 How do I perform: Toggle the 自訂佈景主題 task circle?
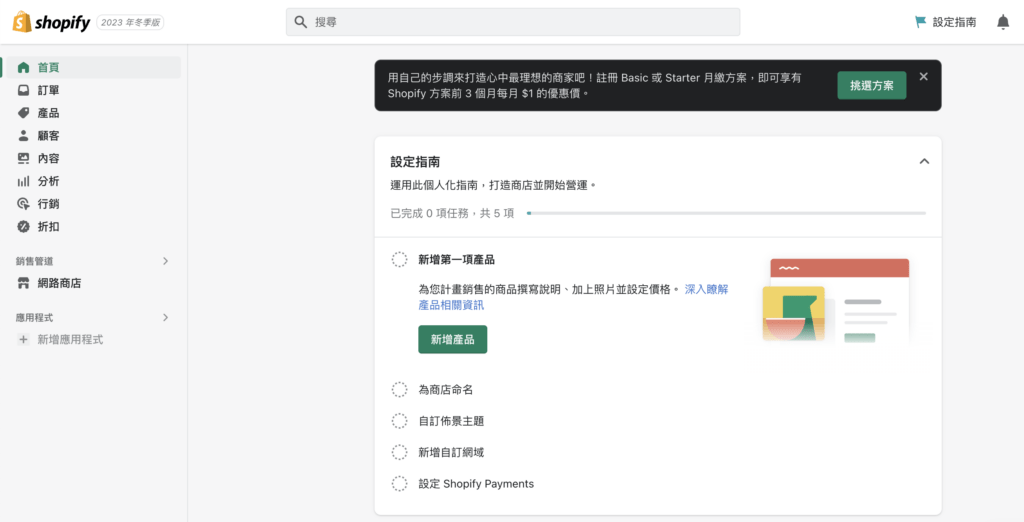400,421
